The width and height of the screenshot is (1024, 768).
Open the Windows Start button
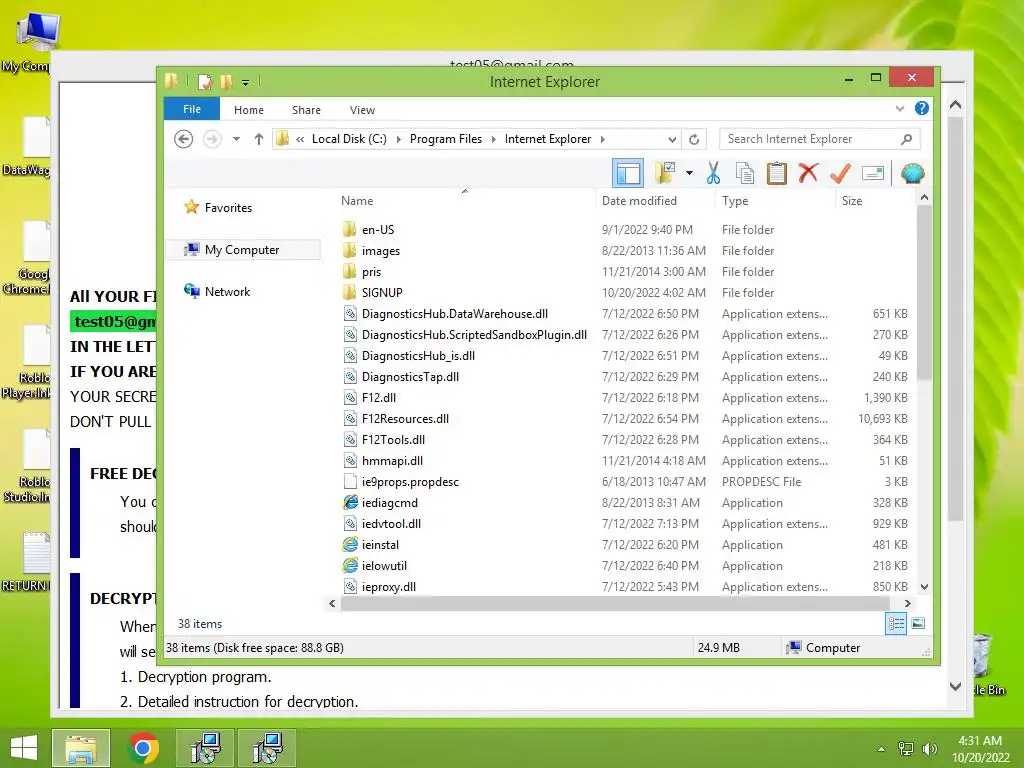tap(24, 748)
